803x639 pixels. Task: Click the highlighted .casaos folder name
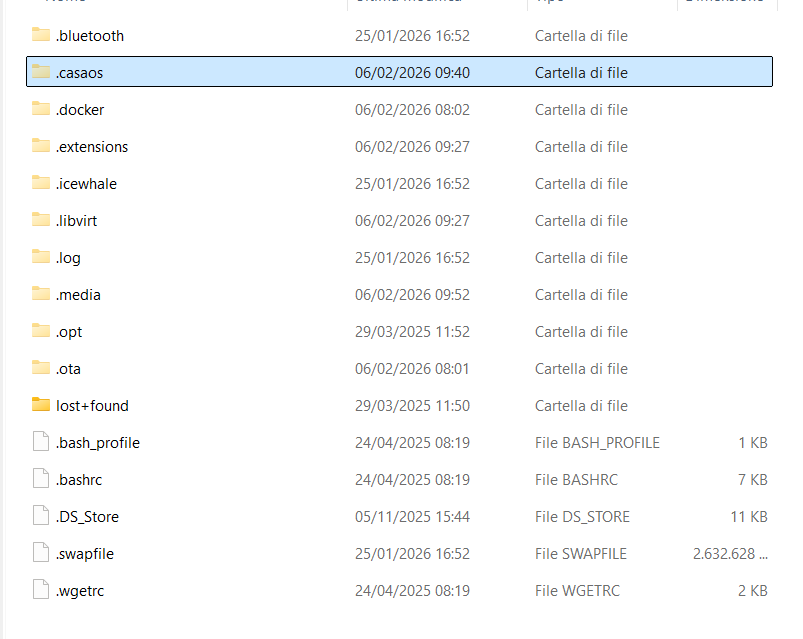(80, 72)
